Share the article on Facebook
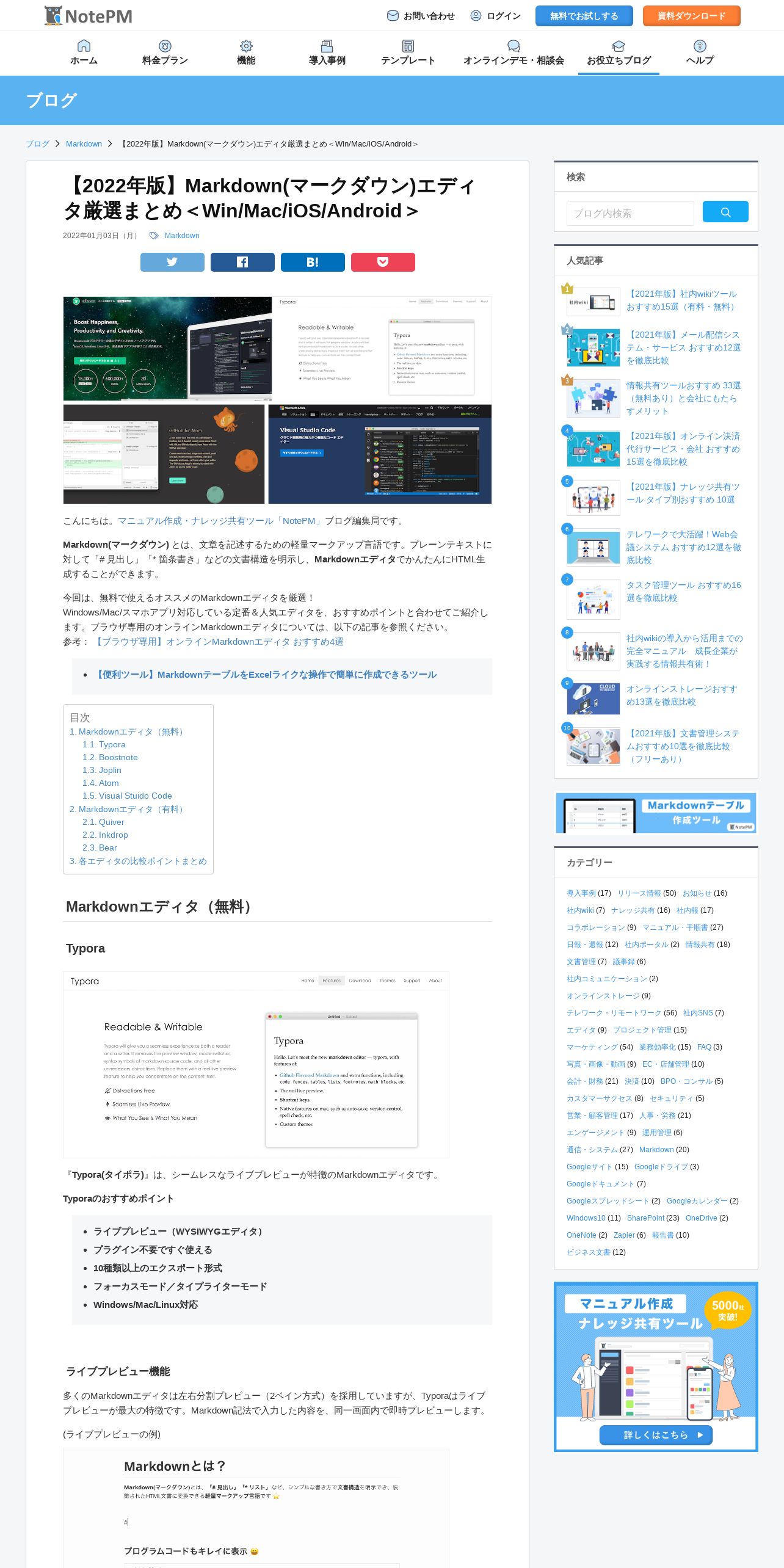 tap(242, 262)
